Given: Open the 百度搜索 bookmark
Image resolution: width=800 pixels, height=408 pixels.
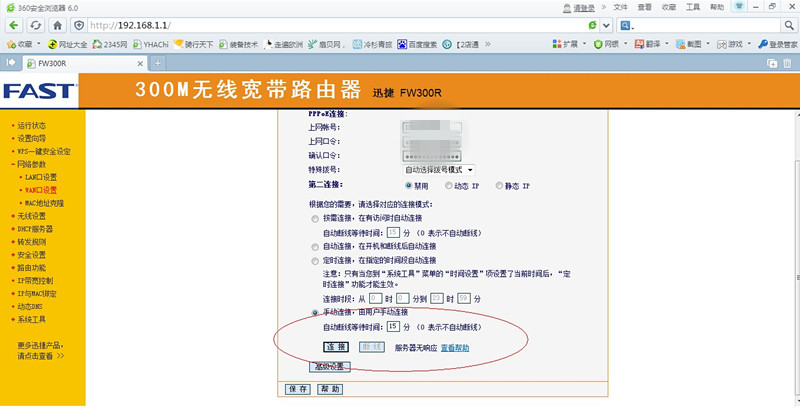Looking at the screenshot, I should pyautogui.click(x=417, y=44).
